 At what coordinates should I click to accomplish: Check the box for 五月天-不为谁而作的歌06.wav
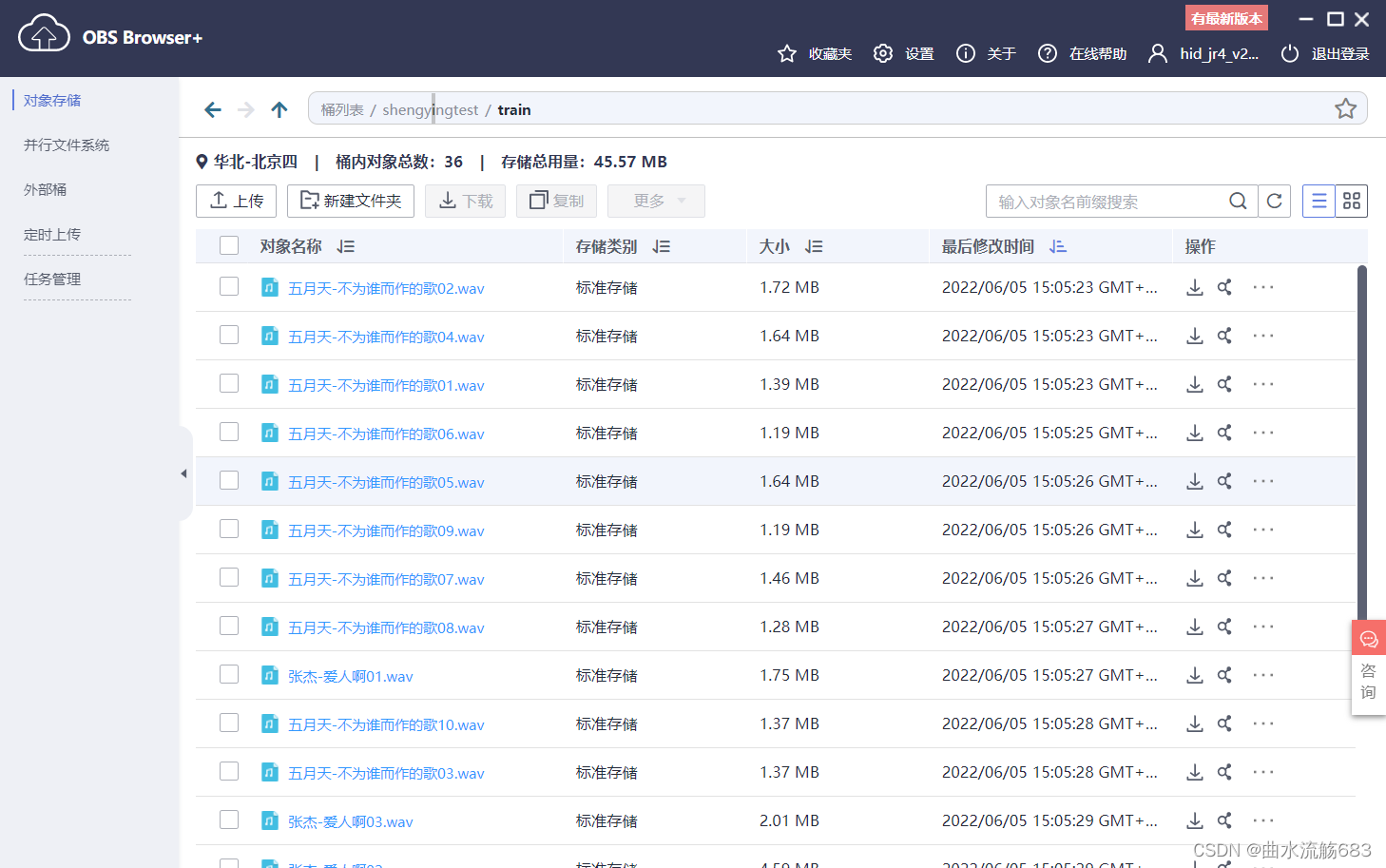pos(229,432)
